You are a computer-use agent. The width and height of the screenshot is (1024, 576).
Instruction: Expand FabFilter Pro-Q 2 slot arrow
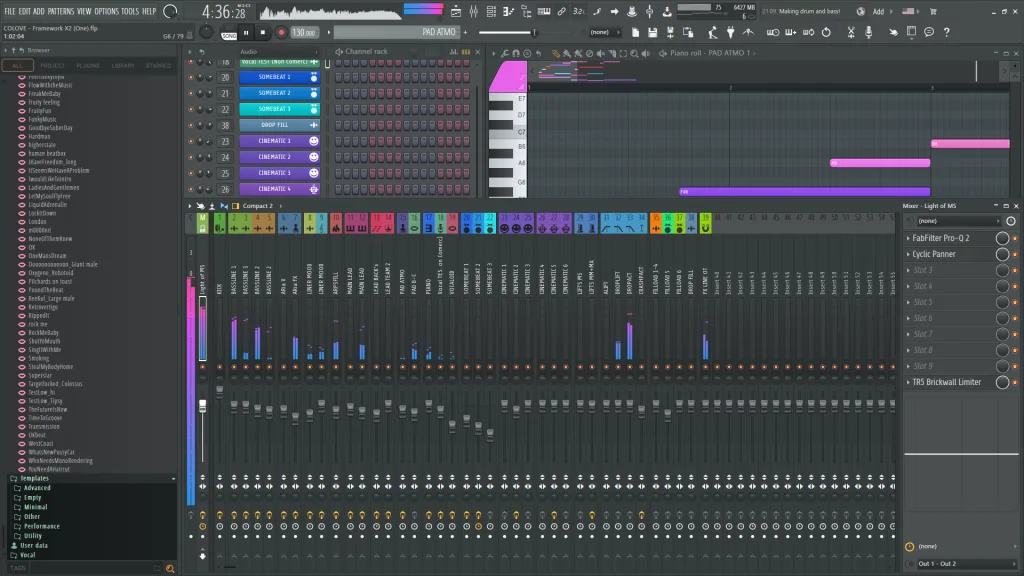pyautogui.click(x=908, y=238)
